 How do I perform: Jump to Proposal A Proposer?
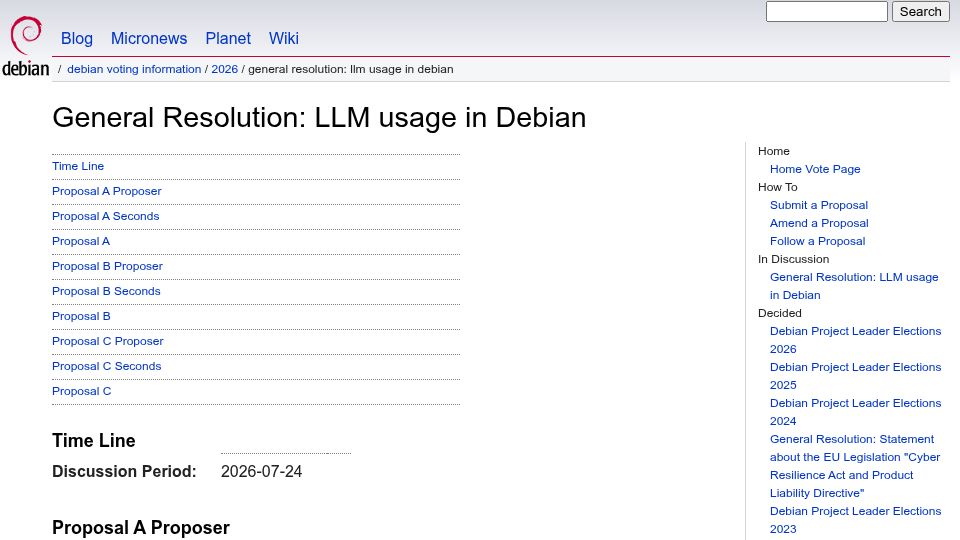click(107, 191)
